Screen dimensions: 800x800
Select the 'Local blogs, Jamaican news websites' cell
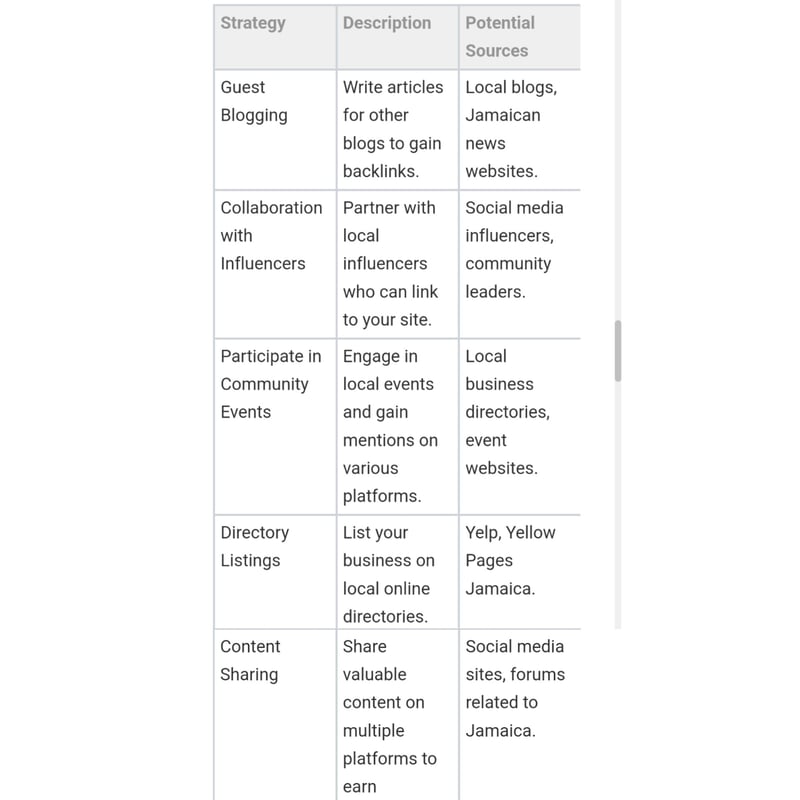click(x=511, y=129)
